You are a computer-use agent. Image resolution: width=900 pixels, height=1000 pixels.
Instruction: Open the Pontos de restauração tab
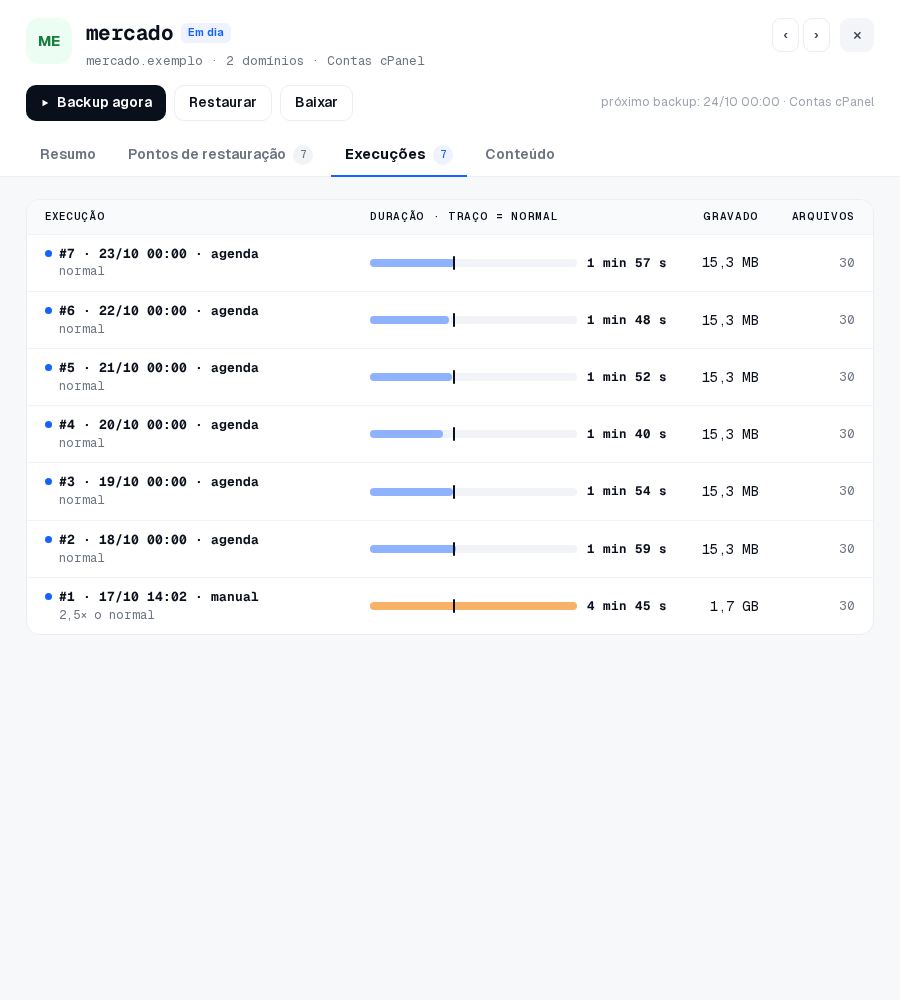(x=220, y=154)
